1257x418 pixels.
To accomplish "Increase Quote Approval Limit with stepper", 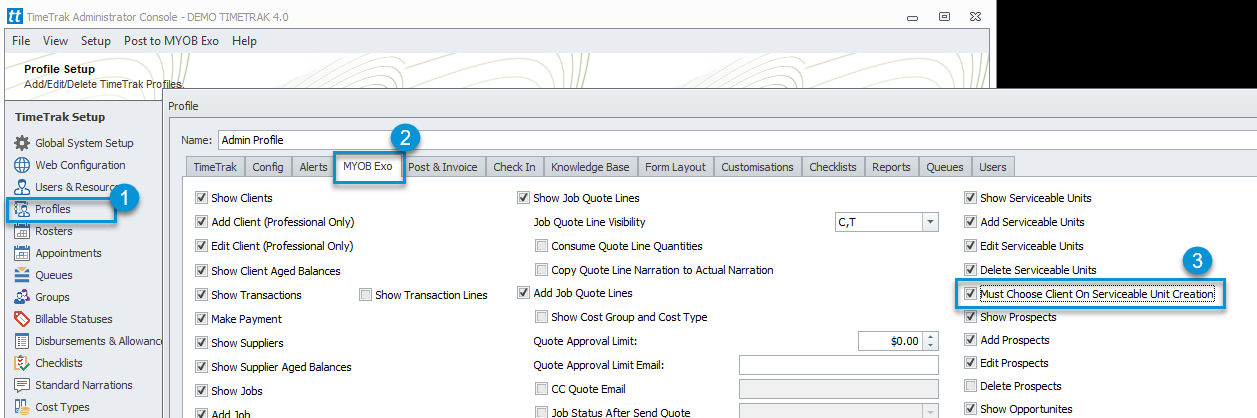I will point(930,337).
